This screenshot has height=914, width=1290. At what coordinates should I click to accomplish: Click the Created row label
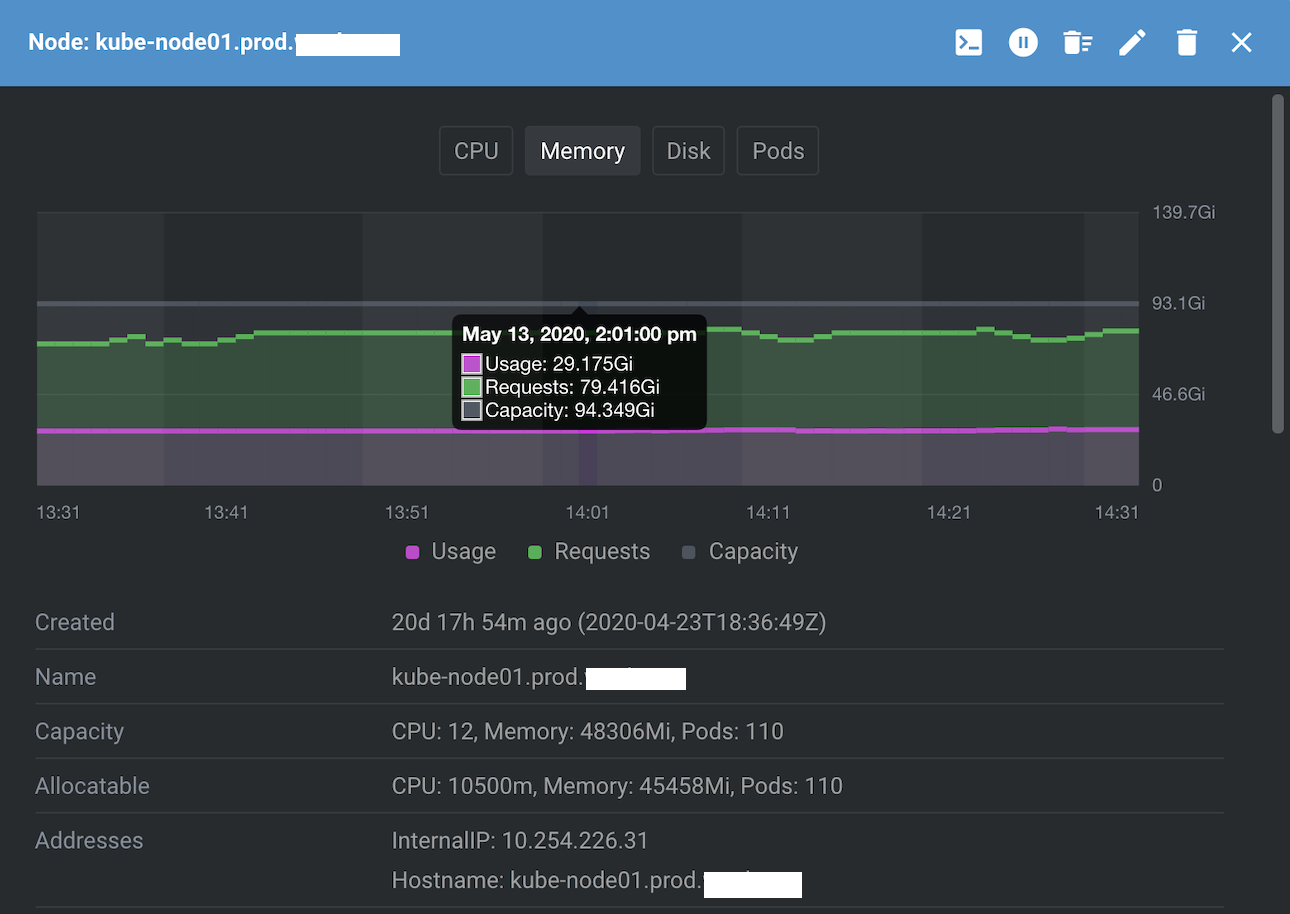75,622
